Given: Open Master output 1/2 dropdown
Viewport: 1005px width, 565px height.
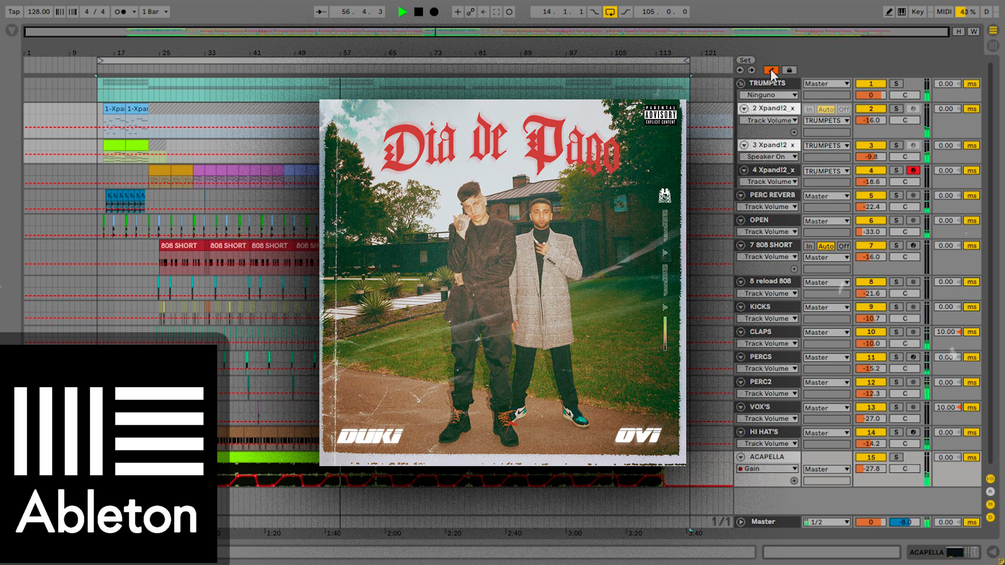Looking at the screenshot, I should pyautogui.click(x=827, y=522).
